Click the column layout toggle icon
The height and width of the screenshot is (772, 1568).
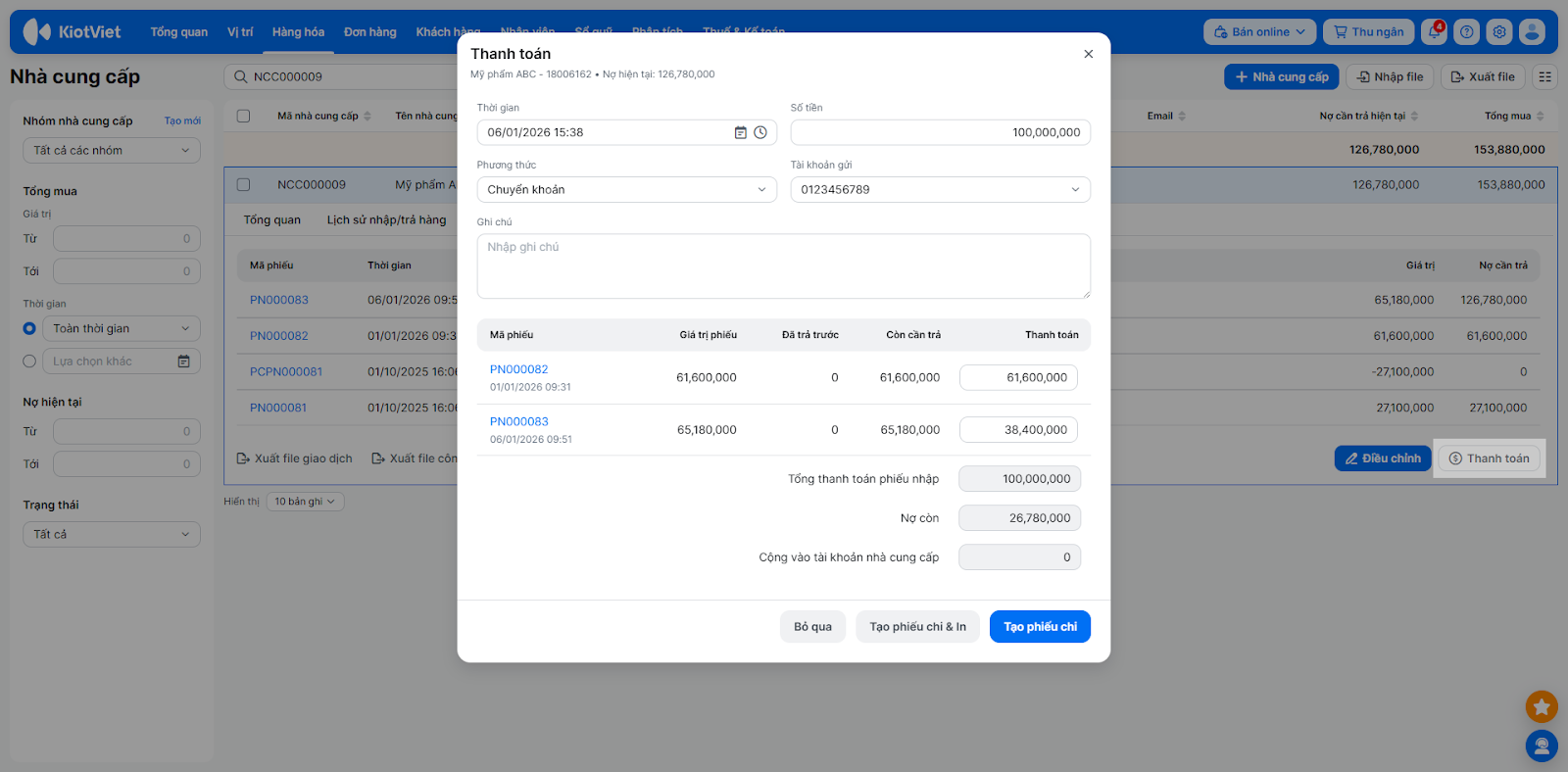[x=1545, y=76]
